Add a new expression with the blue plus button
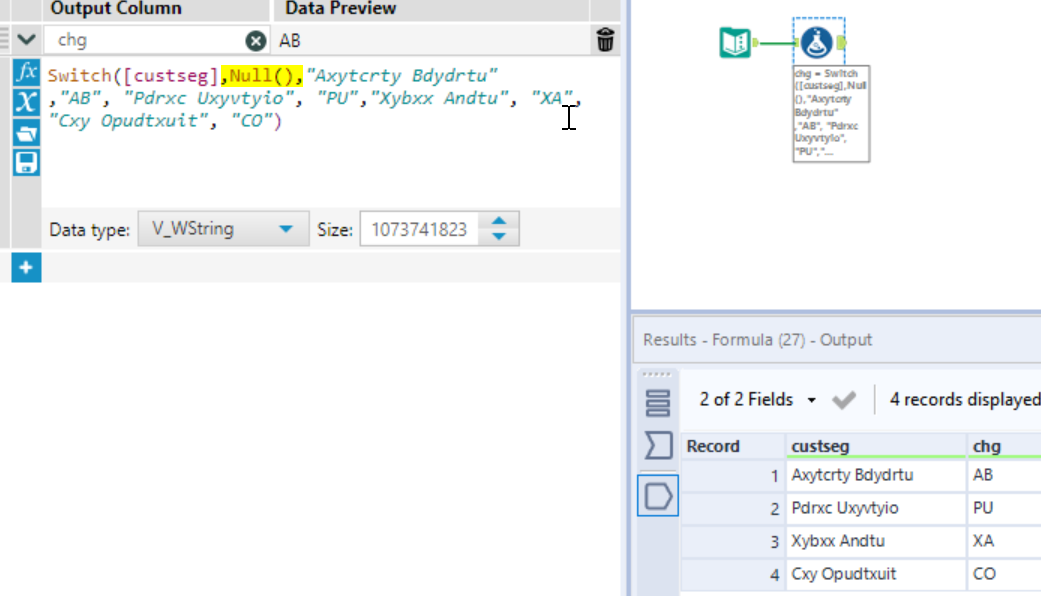 click(25, 267)
